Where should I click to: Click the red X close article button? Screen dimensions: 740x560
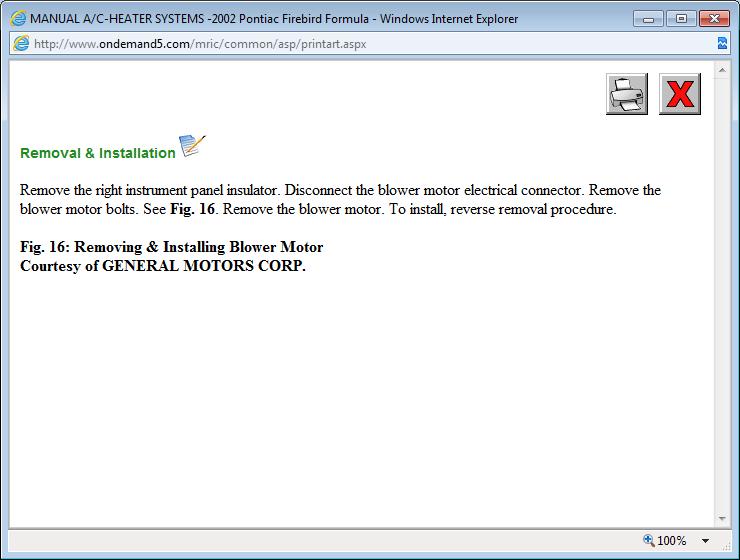[x=680, y=94]
